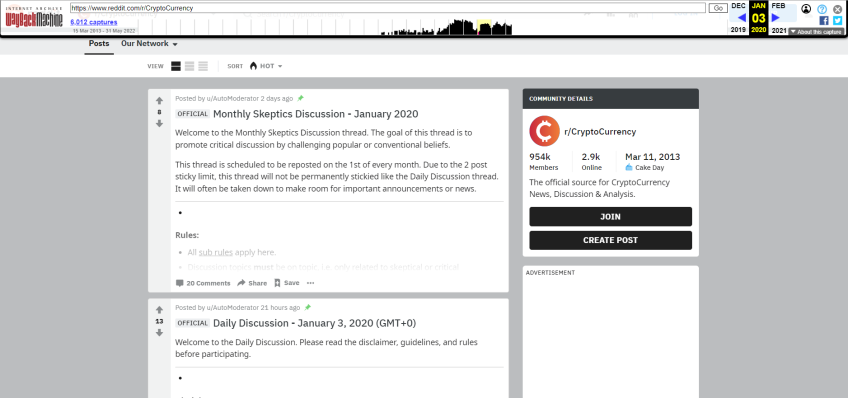Open Wayback help question mark icon
Viewport: 848px width, 398px height.
(x=822, y=9)
